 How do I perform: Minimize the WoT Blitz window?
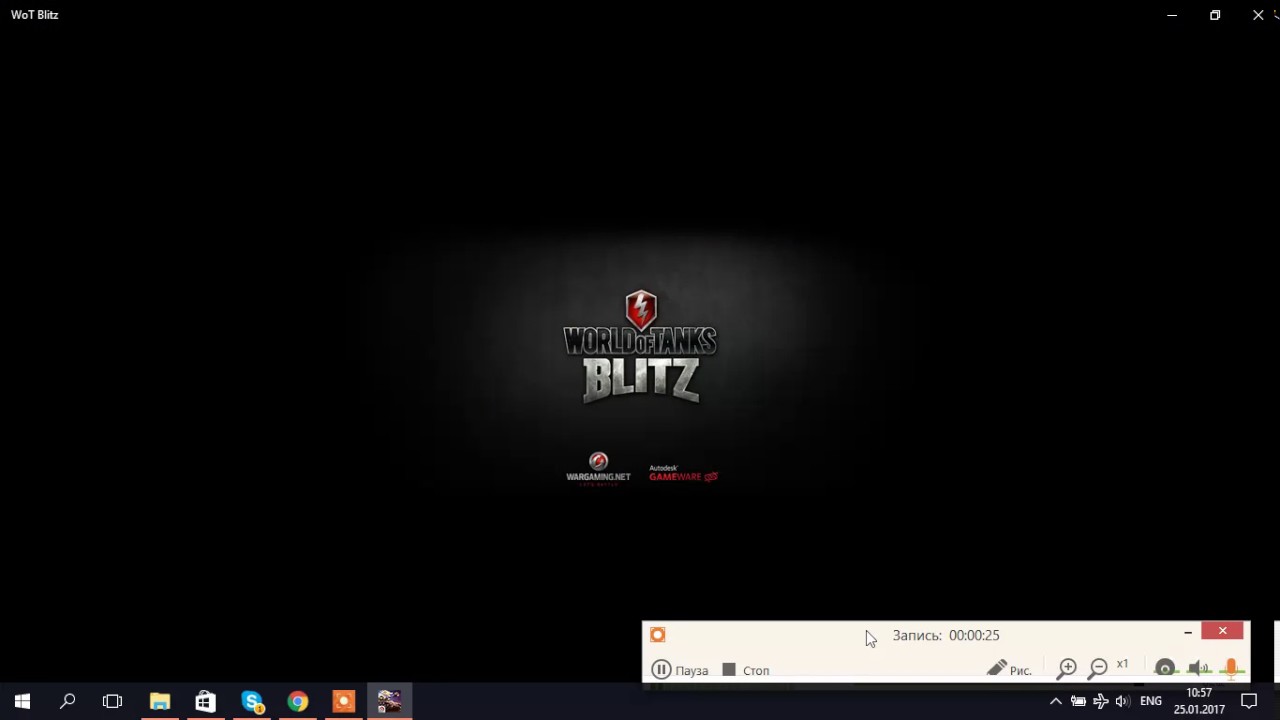tap(1172, 15)
